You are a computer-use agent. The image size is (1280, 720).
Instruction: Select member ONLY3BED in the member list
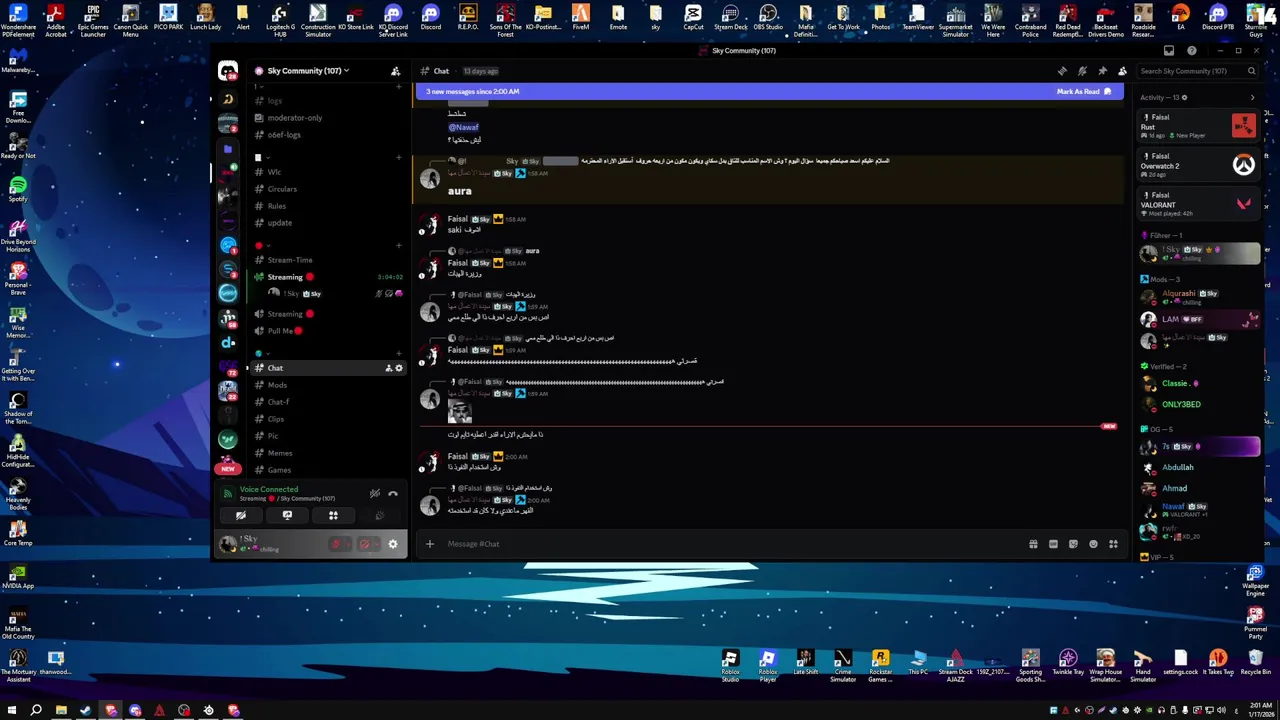(1199, 404)
